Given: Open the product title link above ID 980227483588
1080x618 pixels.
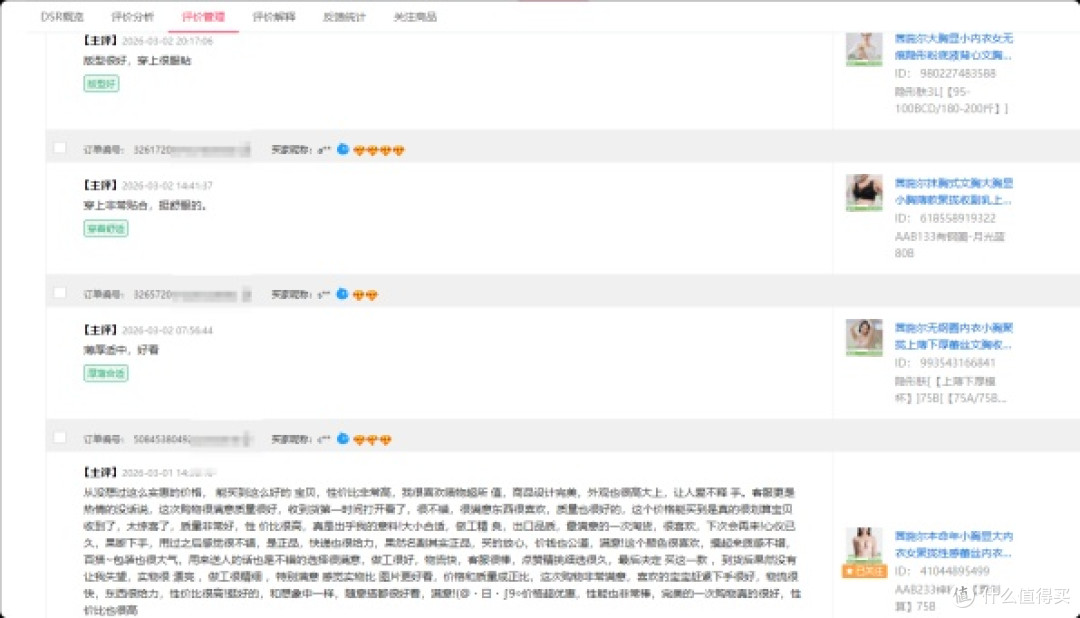Looking at the screenshot, I should point(953,46).
